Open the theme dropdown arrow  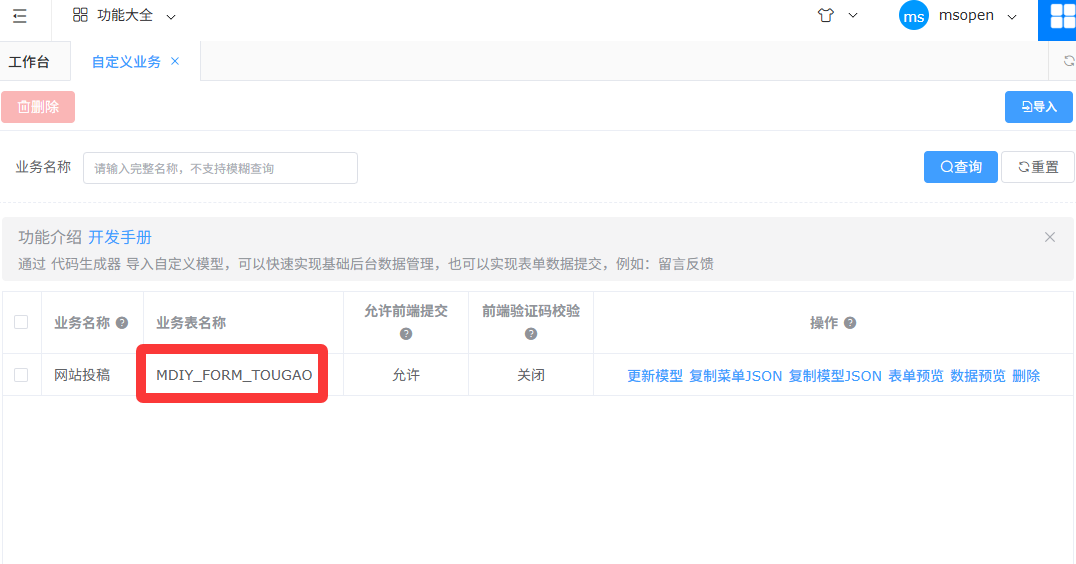tap(853, 16)
